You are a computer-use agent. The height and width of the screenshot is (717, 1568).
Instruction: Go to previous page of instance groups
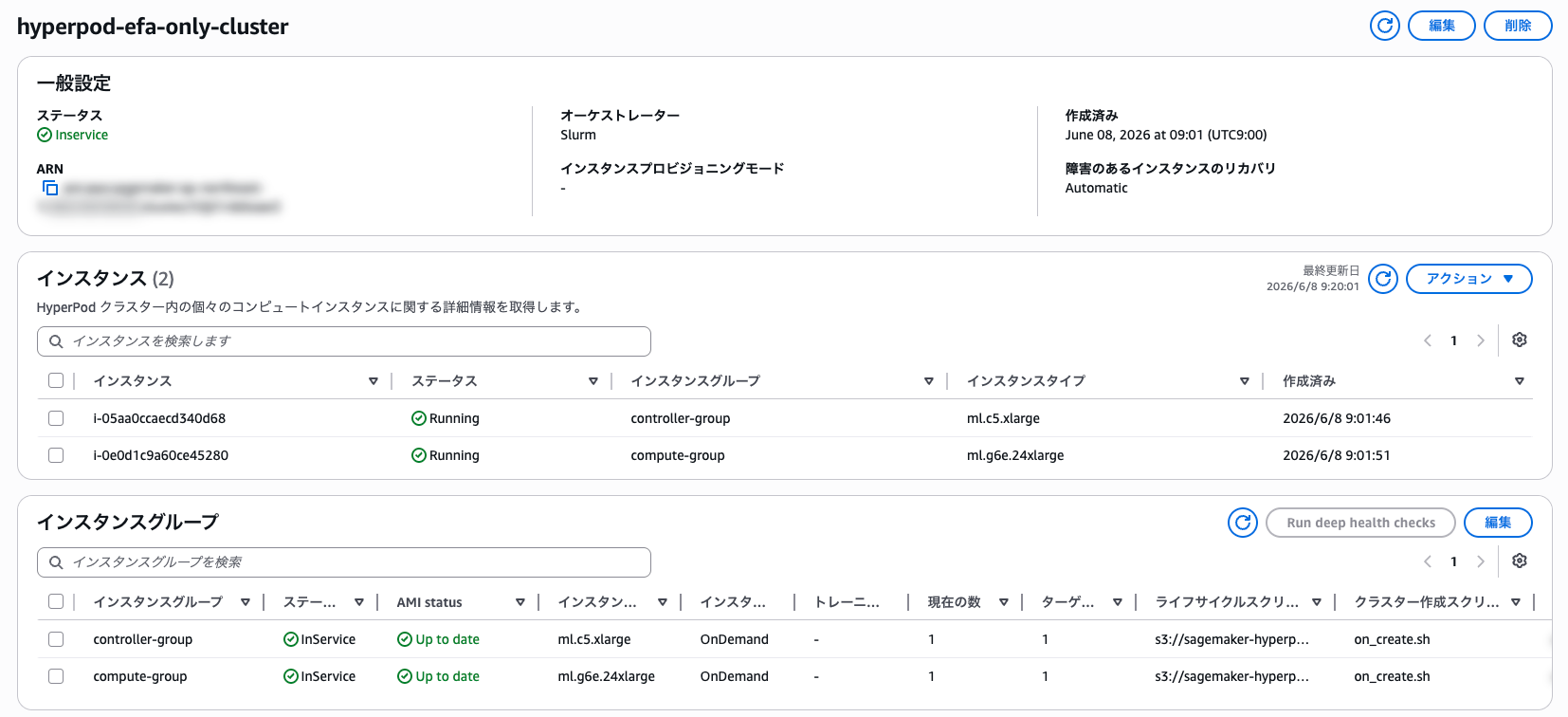tap(1428, 561)
